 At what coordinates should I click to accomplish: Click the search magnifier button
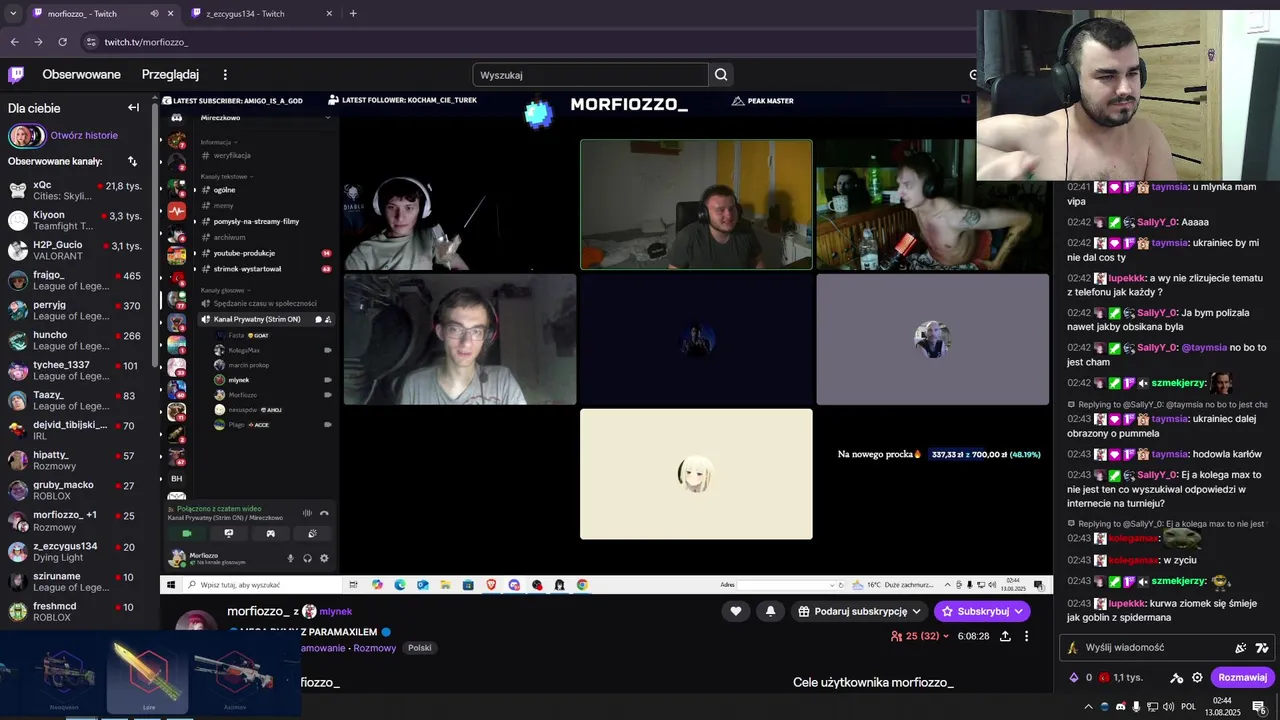click(721, 75)
